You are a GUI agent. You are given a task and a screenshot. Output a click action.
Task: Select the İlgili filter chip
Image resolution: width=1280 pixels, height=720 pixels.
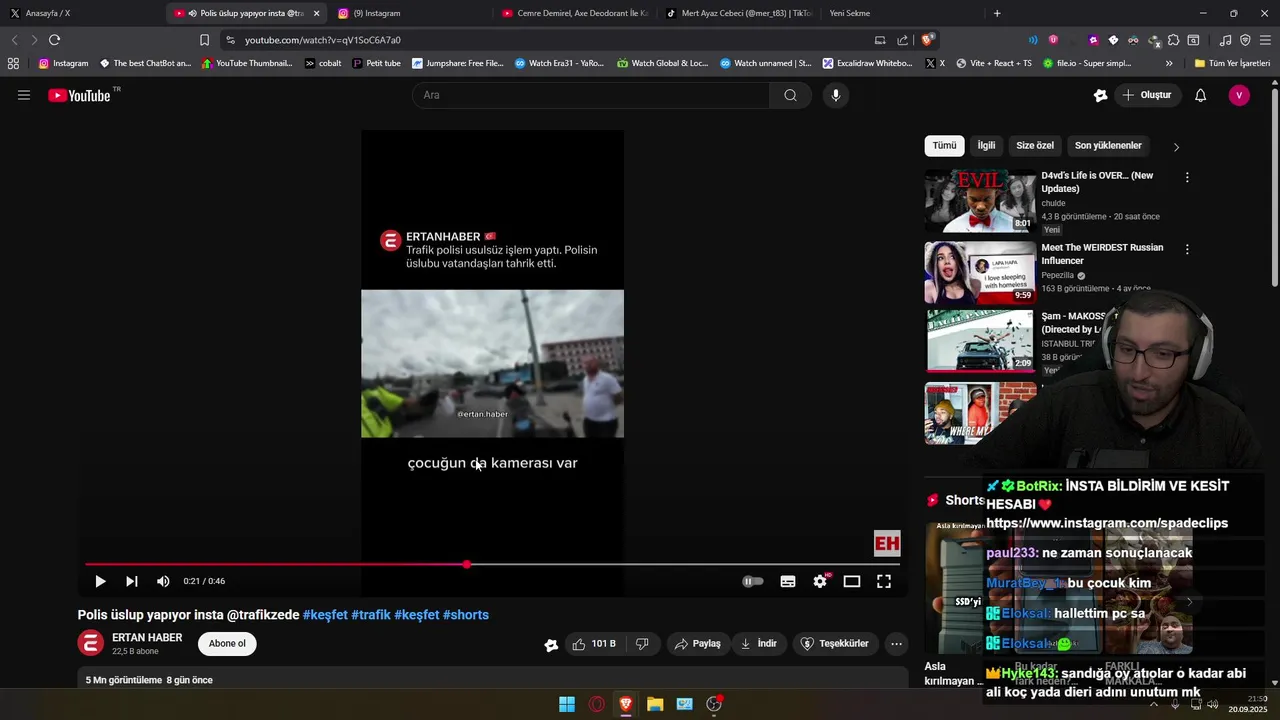[986, 146]
